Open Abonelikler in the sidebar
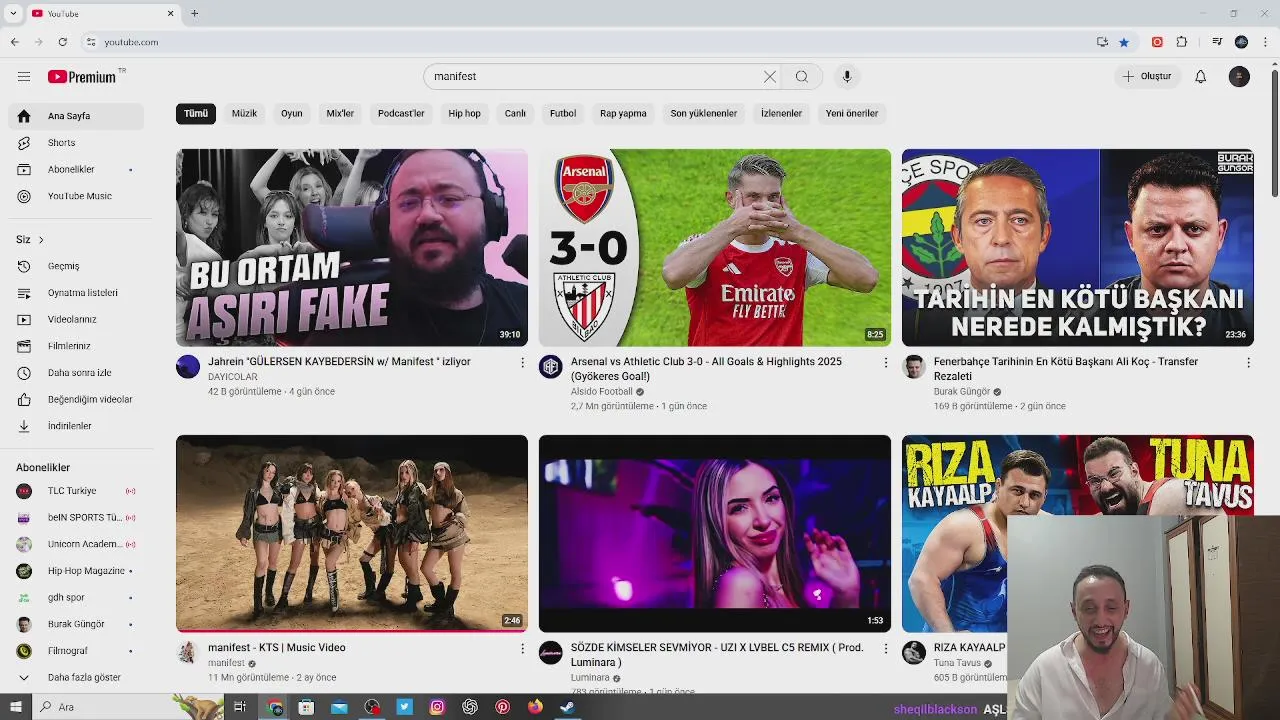Image resolution: width=1280 pixels, height=720 pixels. pos(76,169)
